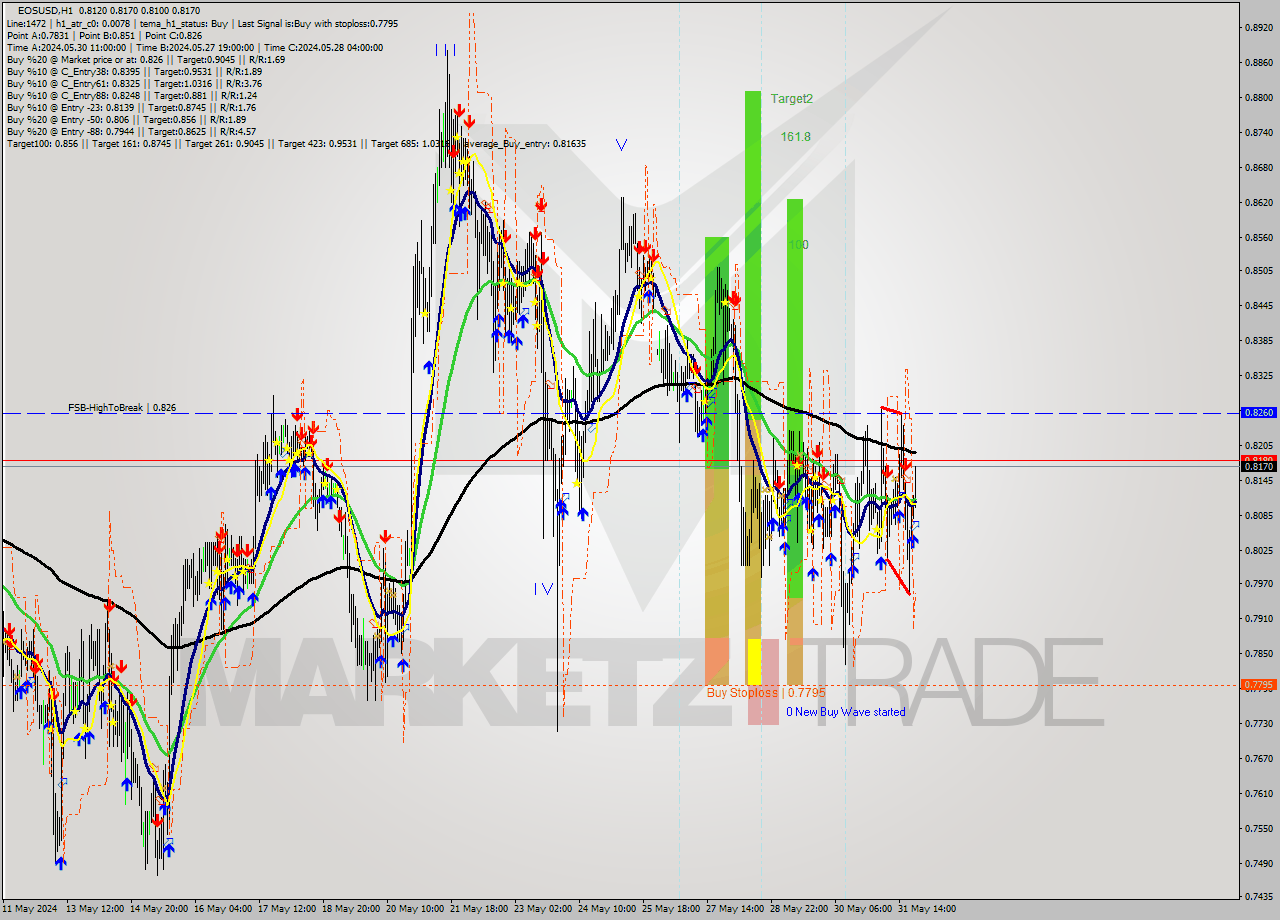Click the '11 May 2024' date label

[32, 909]
